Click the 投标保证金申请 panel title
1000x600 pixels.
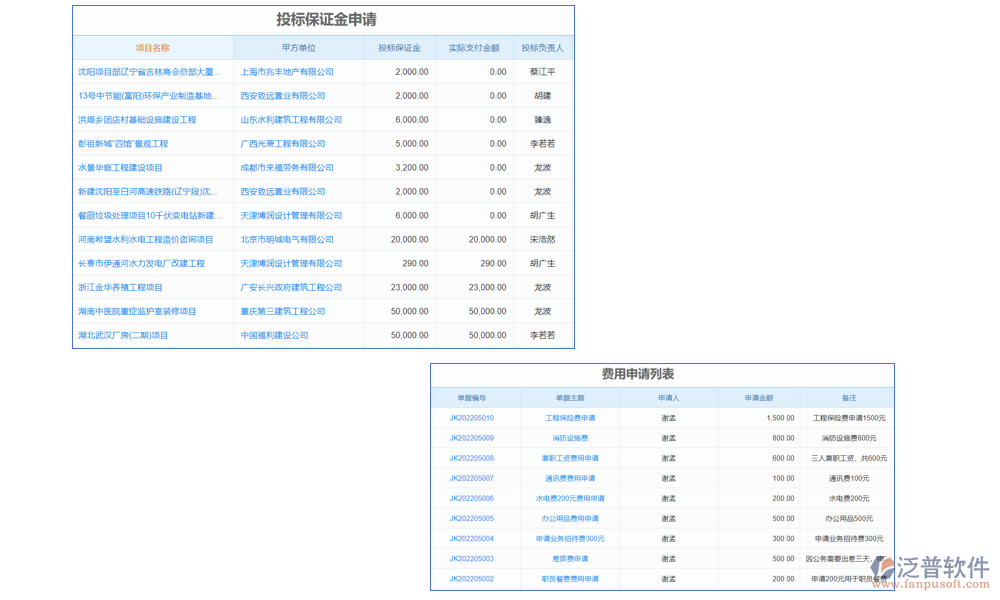point(321,19)
